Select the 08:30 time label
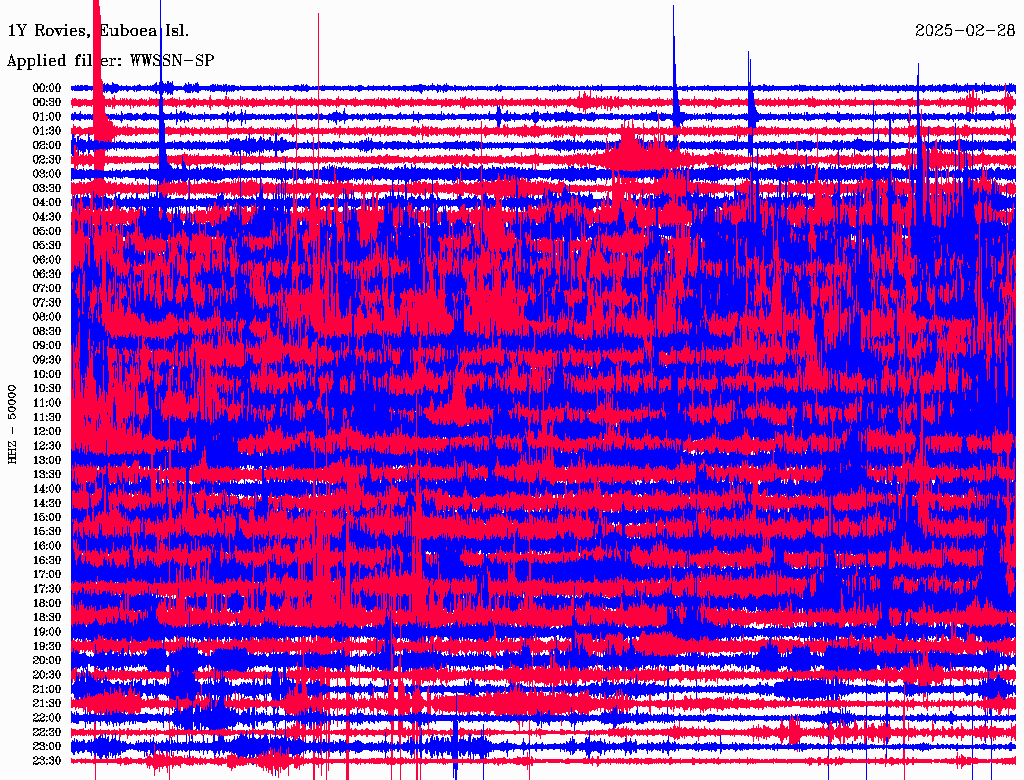Image resolution: width=1024 pixels, height=780 pixels. tap(47, 332)
